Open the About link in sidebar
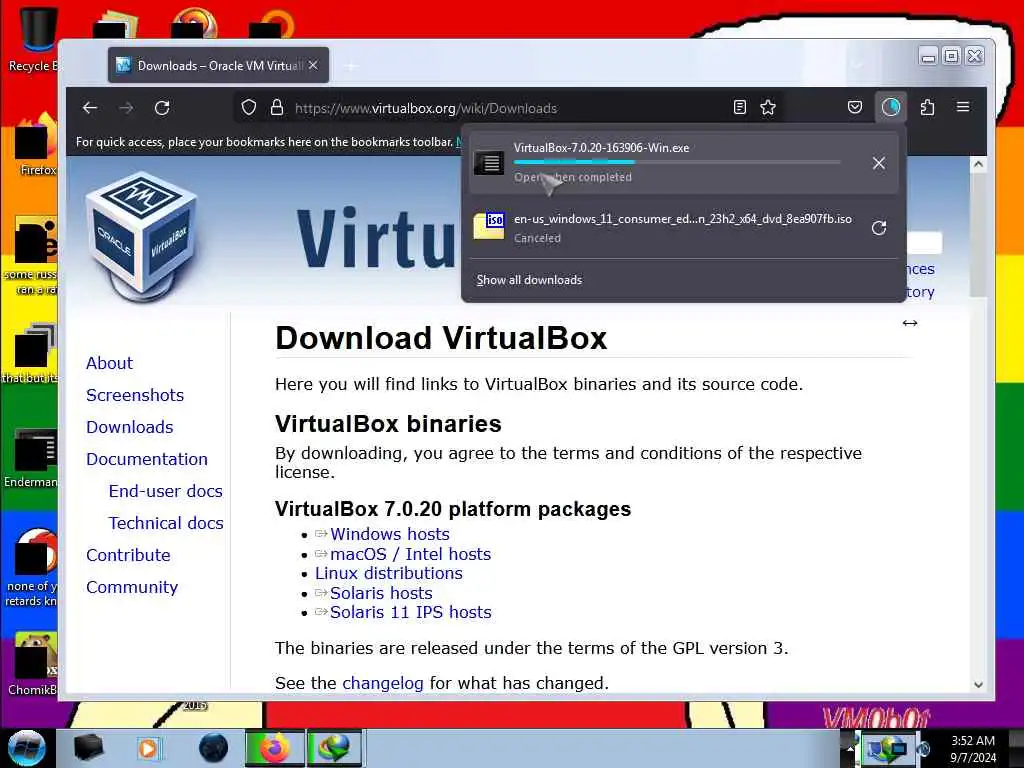 [x=109, y=363]
